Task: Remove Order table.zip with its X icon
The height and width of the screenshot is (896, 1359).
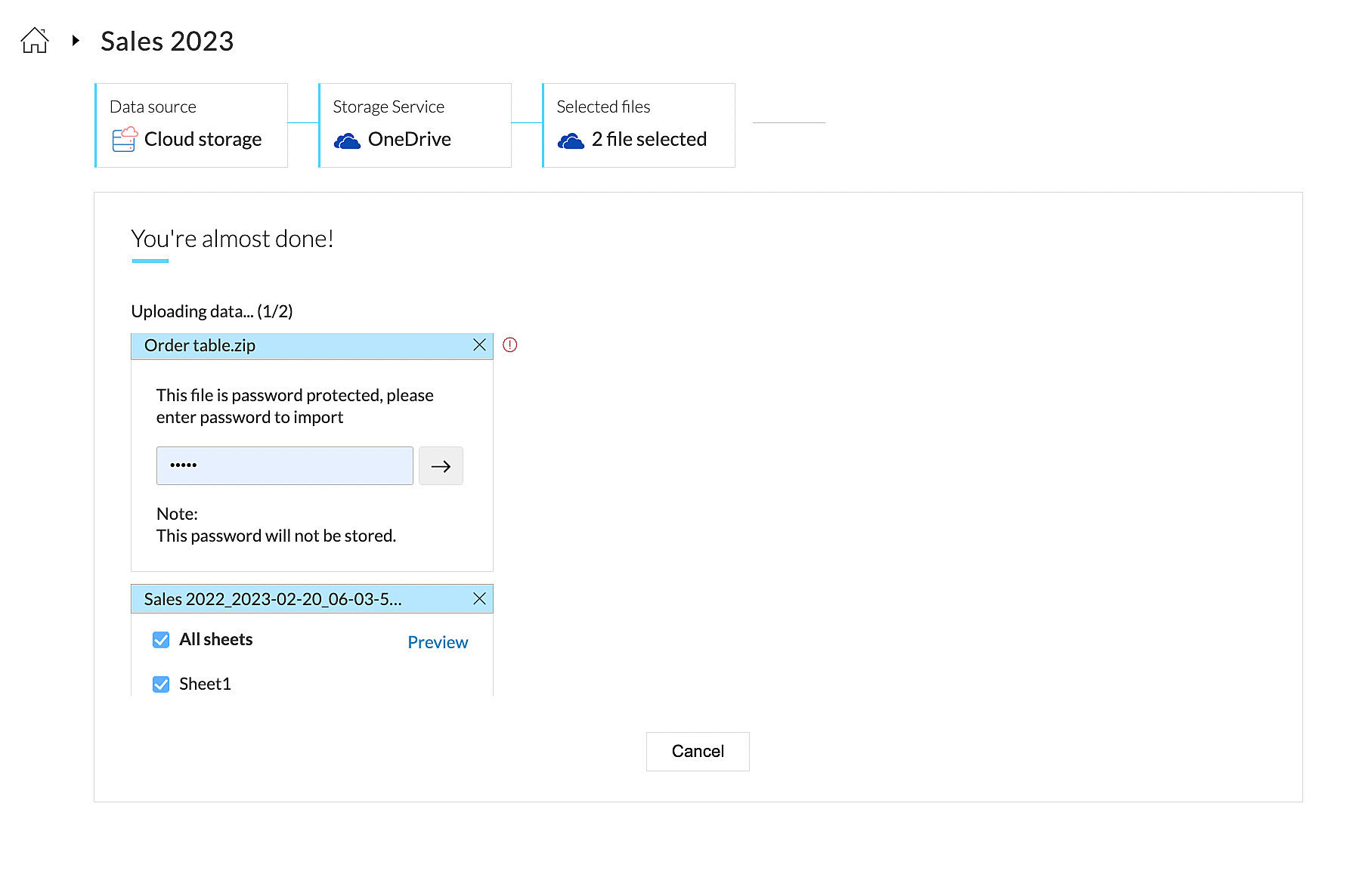Action: coord(479,345)
